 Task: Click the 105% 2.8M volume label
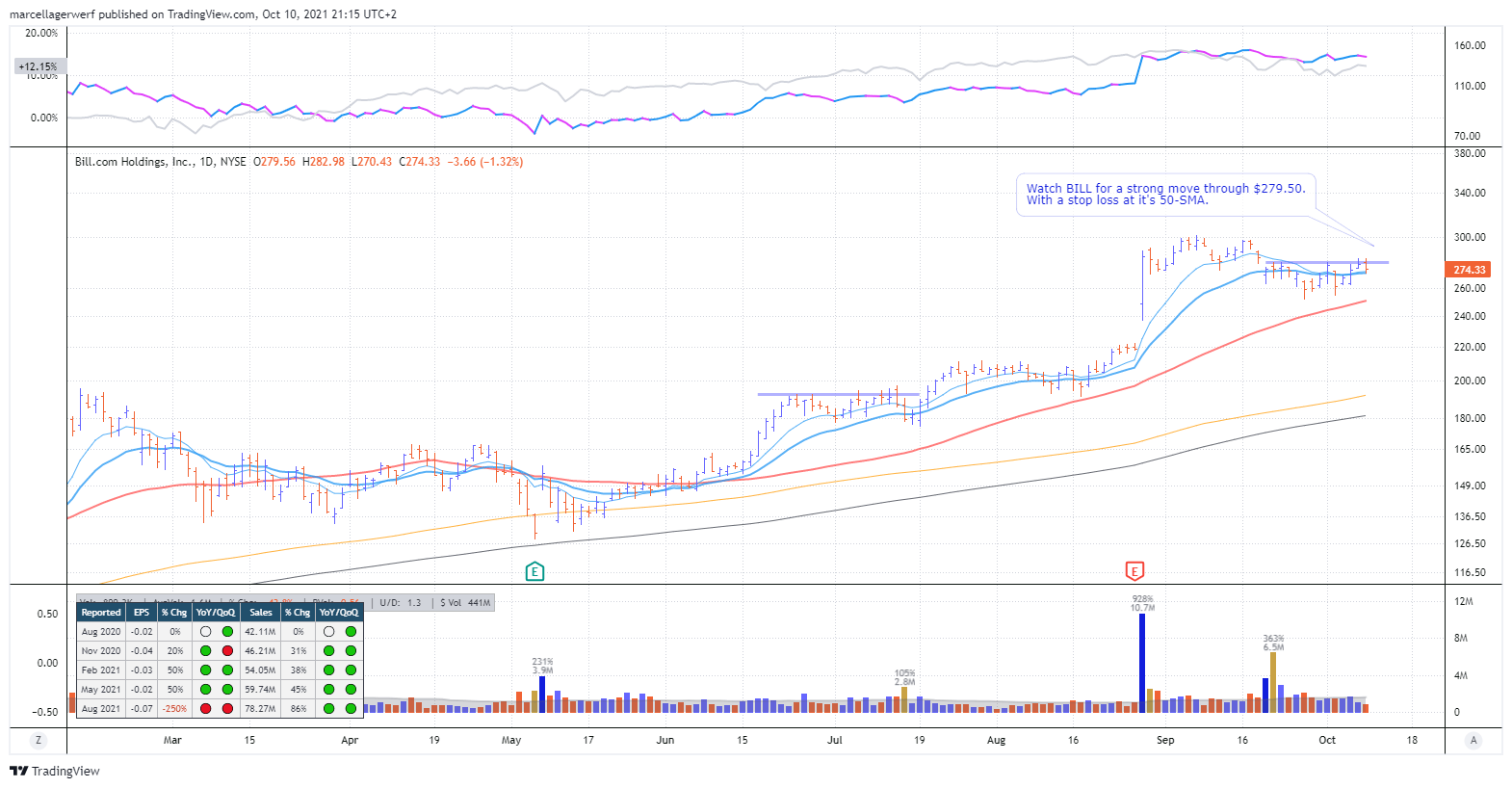coord(904,677)
